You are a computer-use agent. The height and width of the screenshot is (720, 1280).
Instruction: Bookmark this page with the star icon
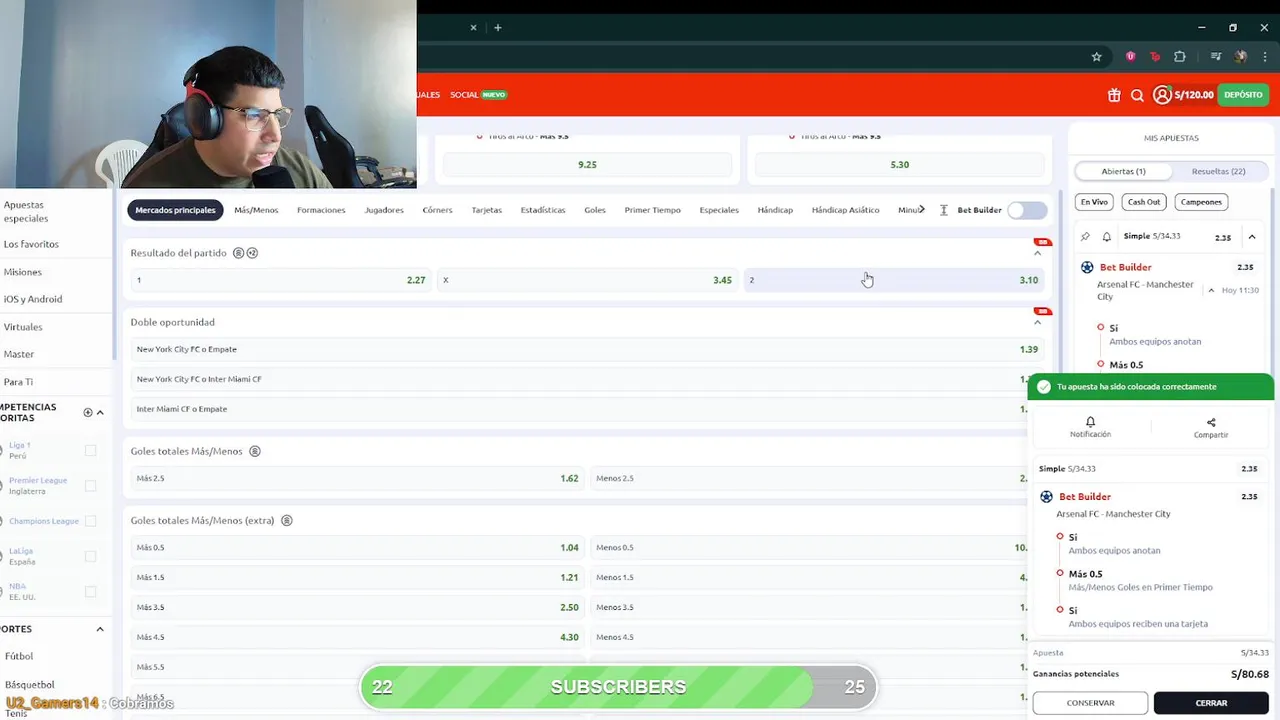tap(1096, 57)
